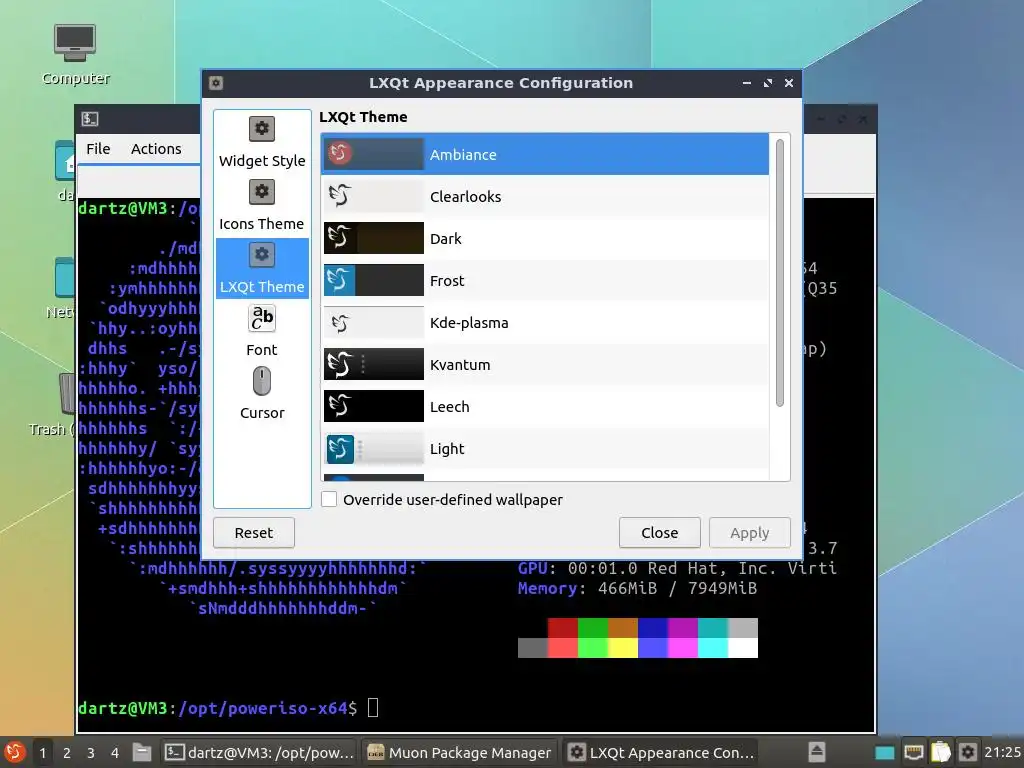Open the LXQt start menu button

pos(14,752)
